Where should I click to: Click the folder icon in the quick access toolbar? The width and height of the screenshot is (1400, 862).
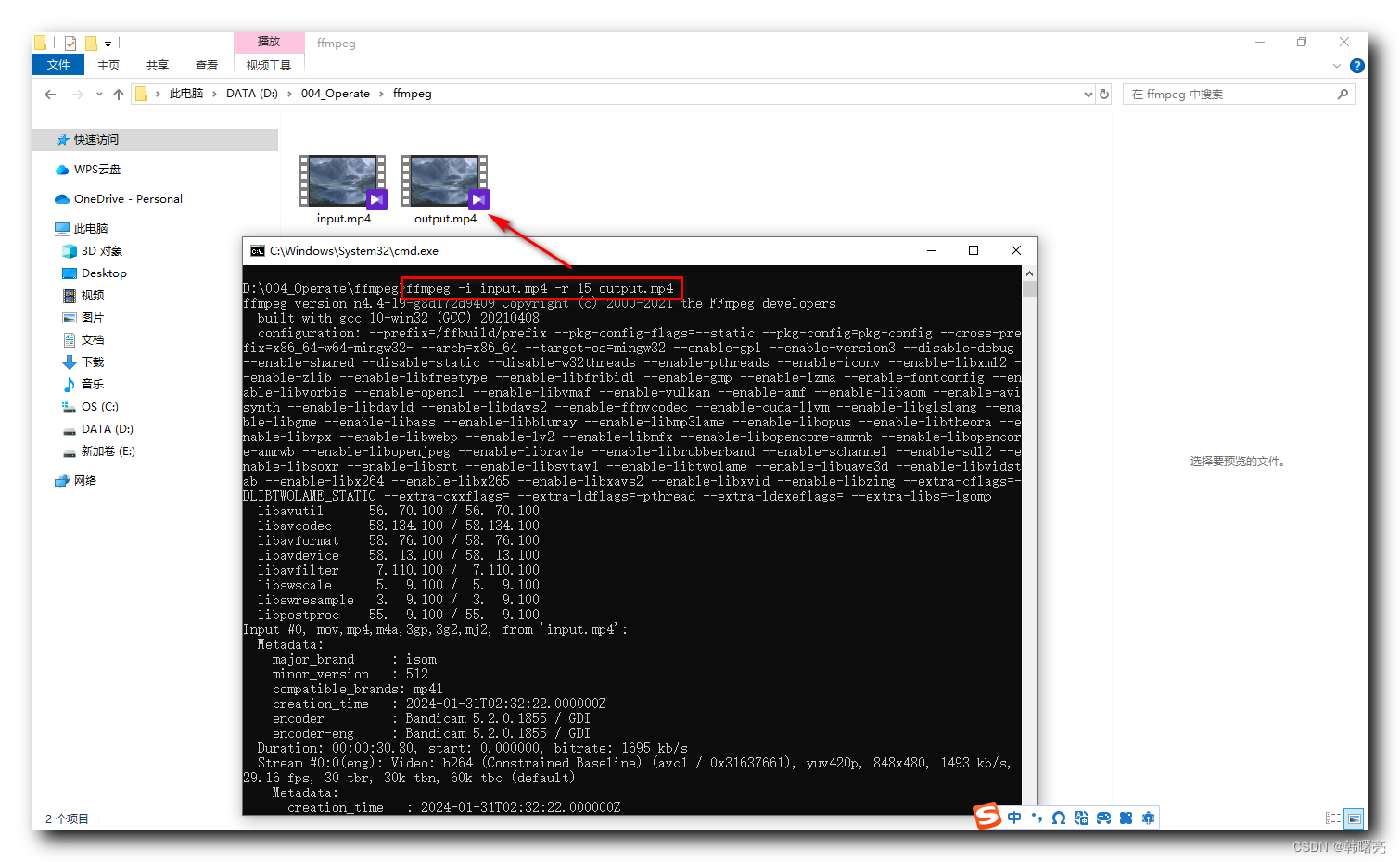coord(40,43)
